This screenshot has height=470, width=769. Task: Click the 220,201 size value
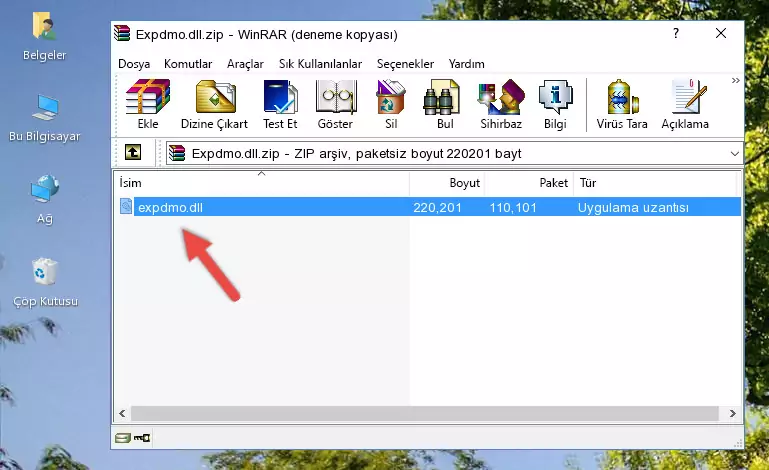437,208
